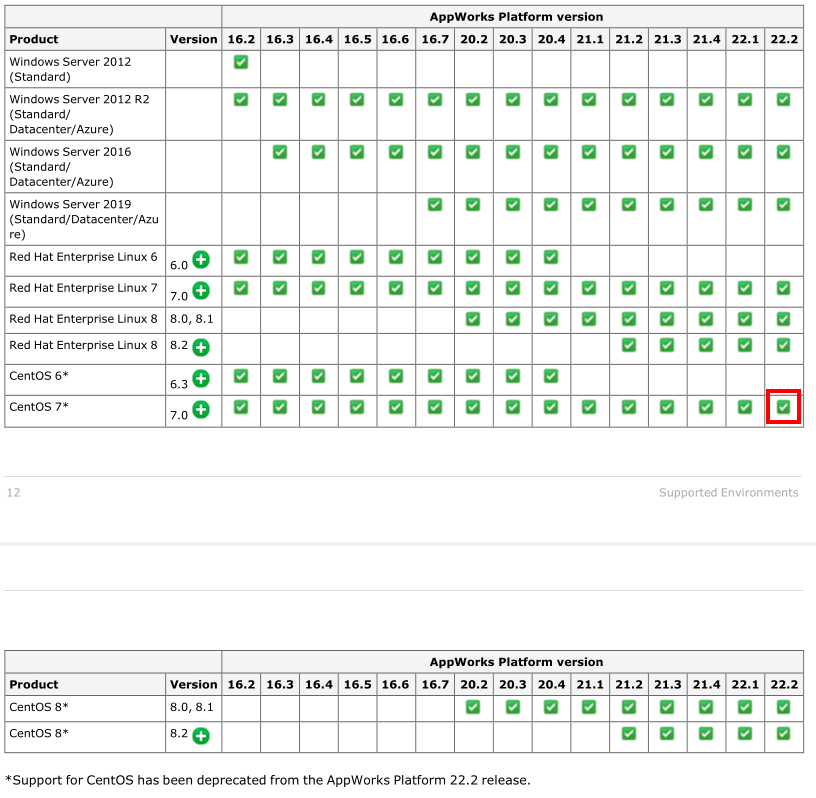Click Windows Server 2012 (Standard) checkmark under 16.2
Image resolution: width=816 pixels, height=798 pixels.
click(x=241, y=62)
